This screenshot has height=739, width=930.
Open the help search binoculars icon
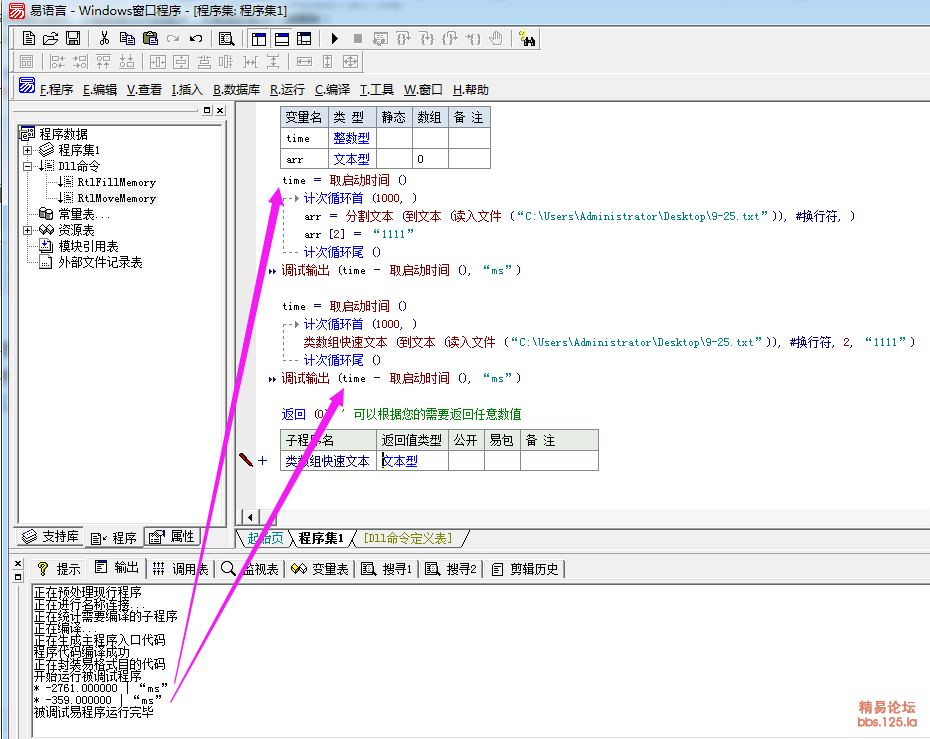pos(527,39)
